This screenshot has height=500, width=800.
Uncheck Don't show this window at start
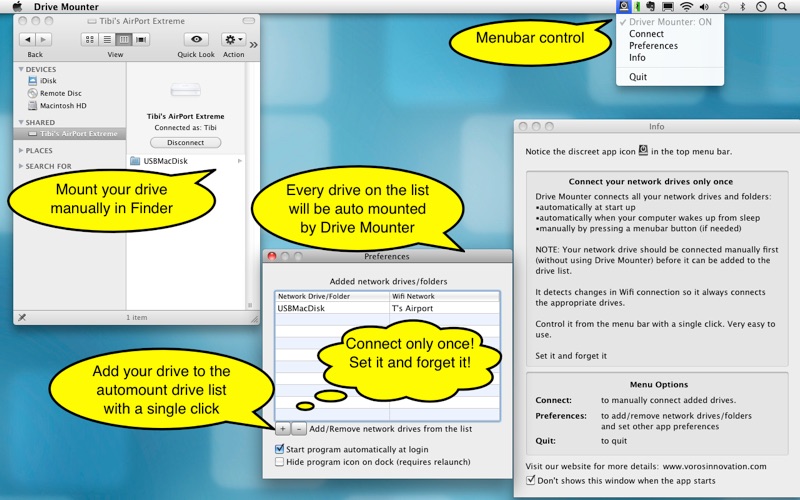click(531, 480)
